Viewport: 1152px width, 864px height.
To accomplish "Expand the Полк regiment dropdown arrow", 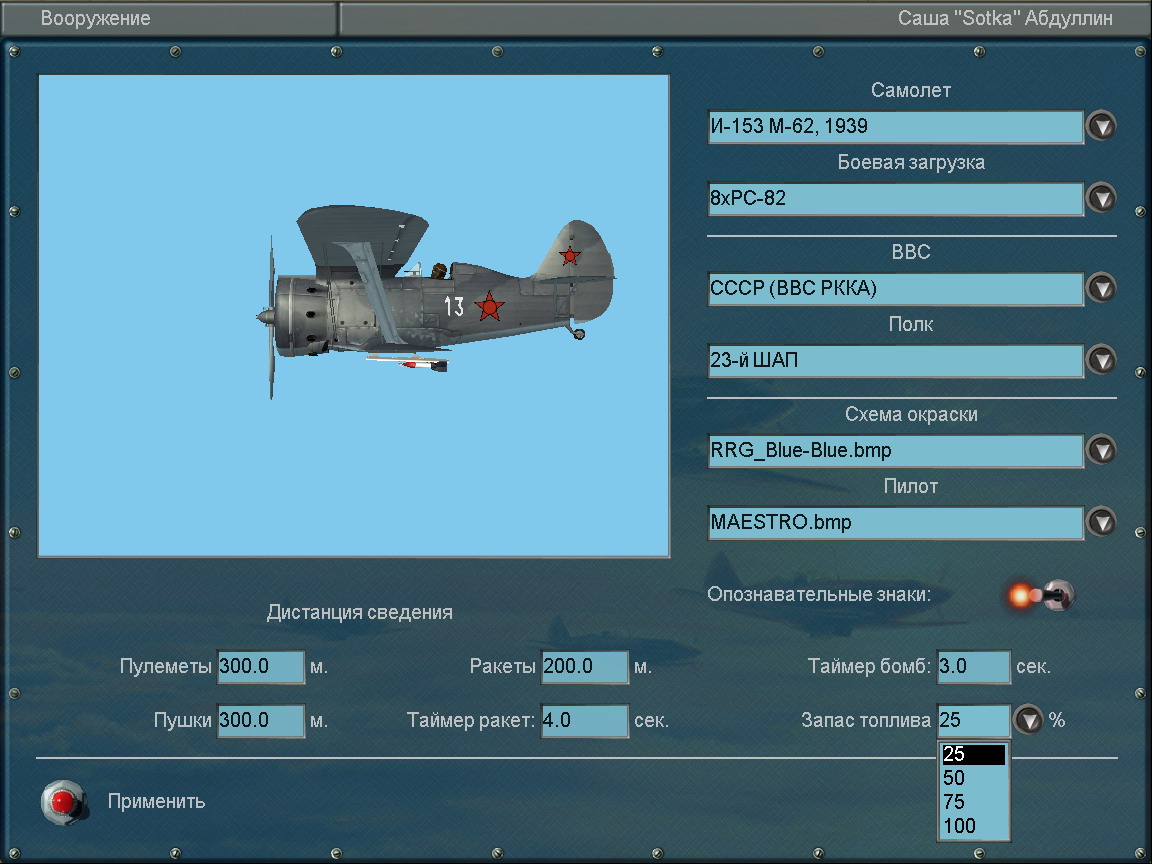I will (x=1100, y=361).
